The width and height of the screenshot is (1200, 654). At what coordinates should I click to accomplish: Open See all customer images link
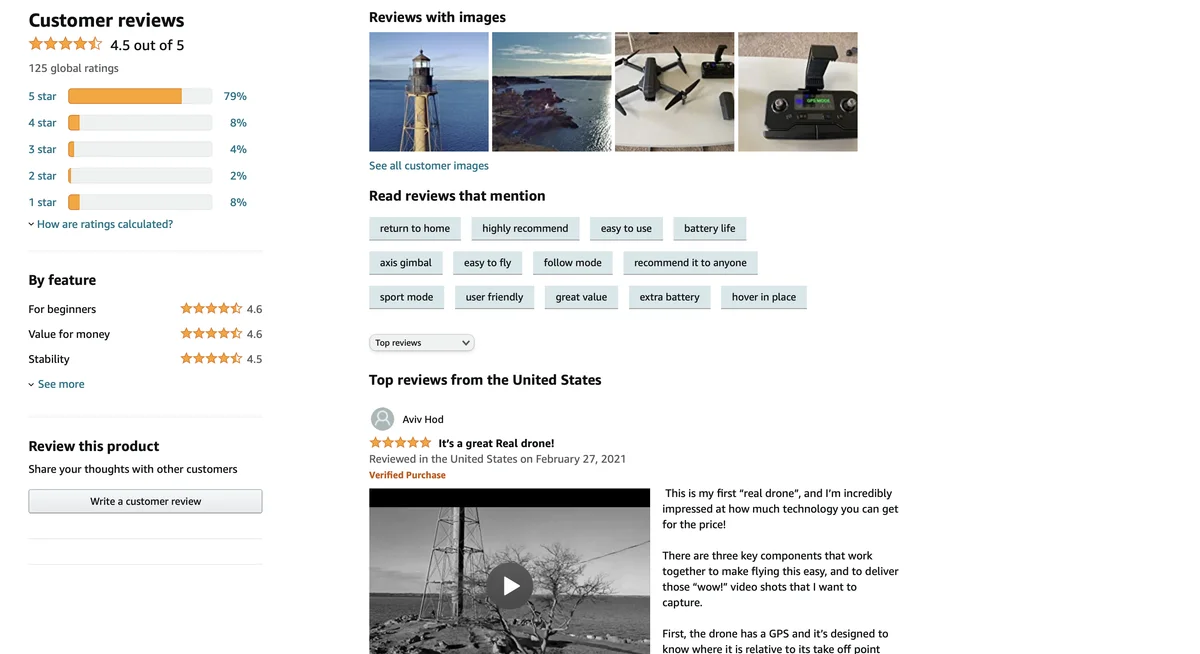tap(429, 166)
